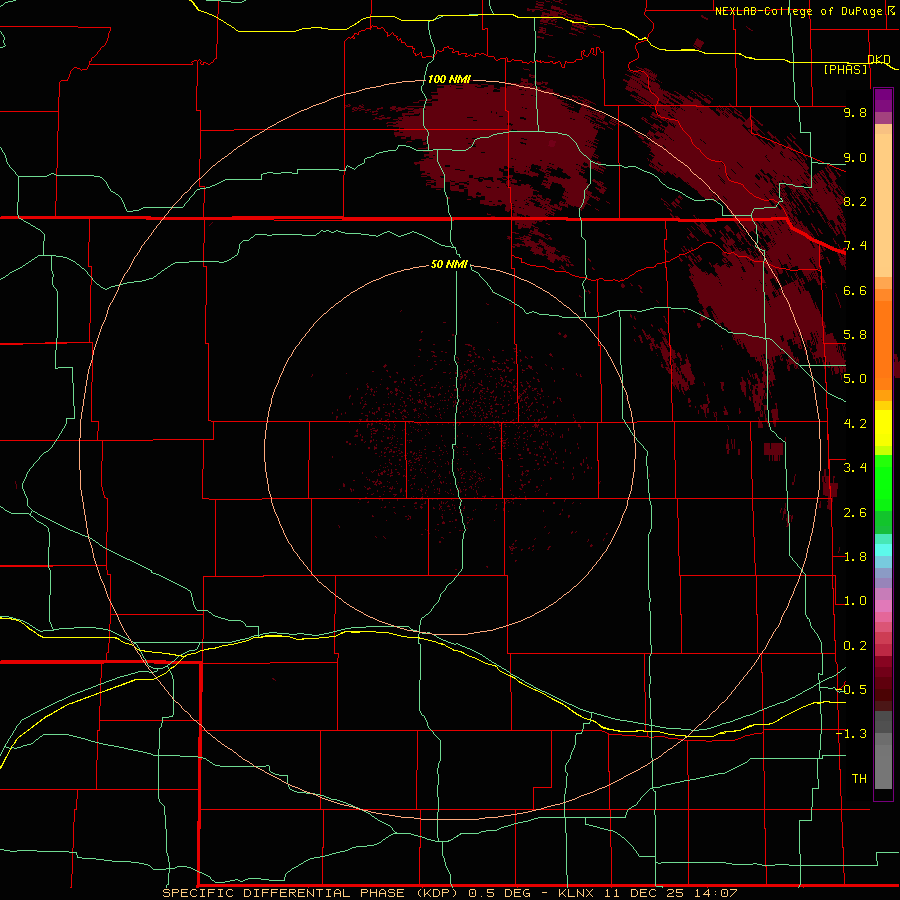The width and height of the screenshot is (900, 900).
Task: Click the 5.0 value on the color scale
Action: pos(855,379)
